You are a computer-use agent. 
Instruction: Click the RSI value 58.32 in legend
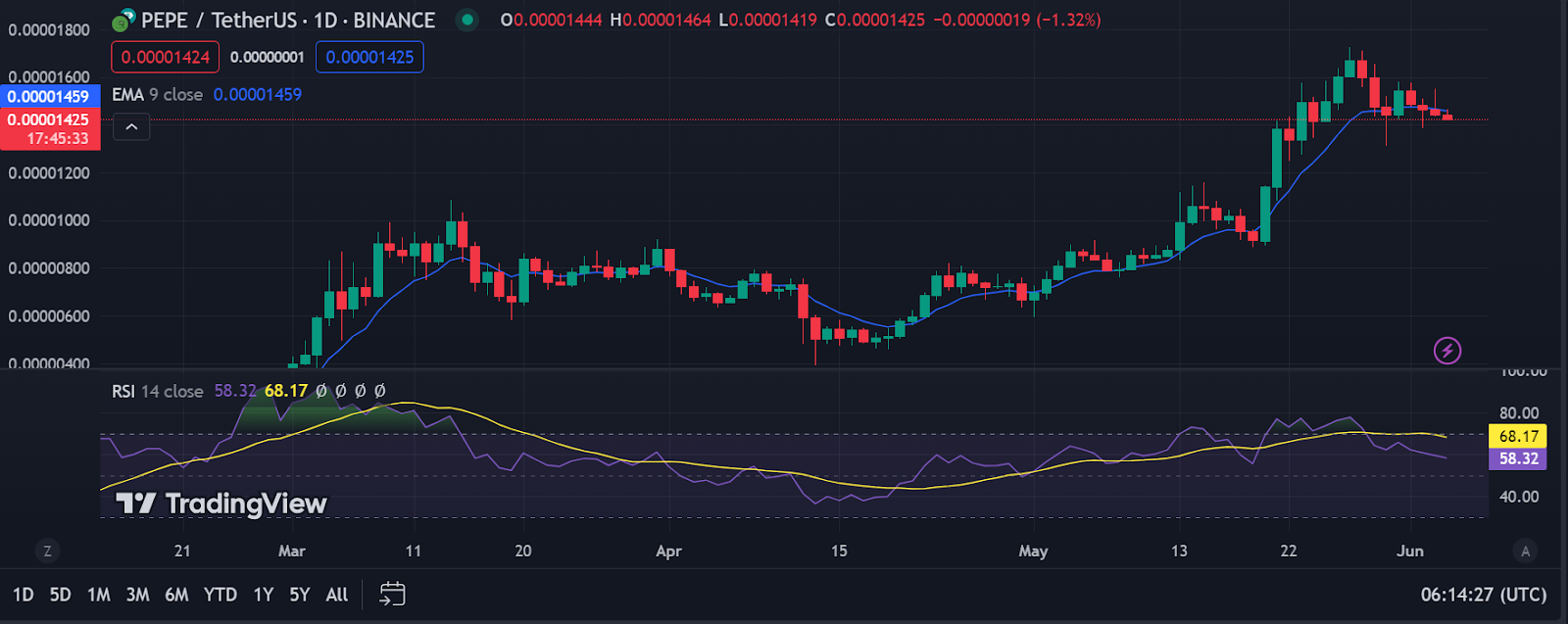click(x=235, y=391)
